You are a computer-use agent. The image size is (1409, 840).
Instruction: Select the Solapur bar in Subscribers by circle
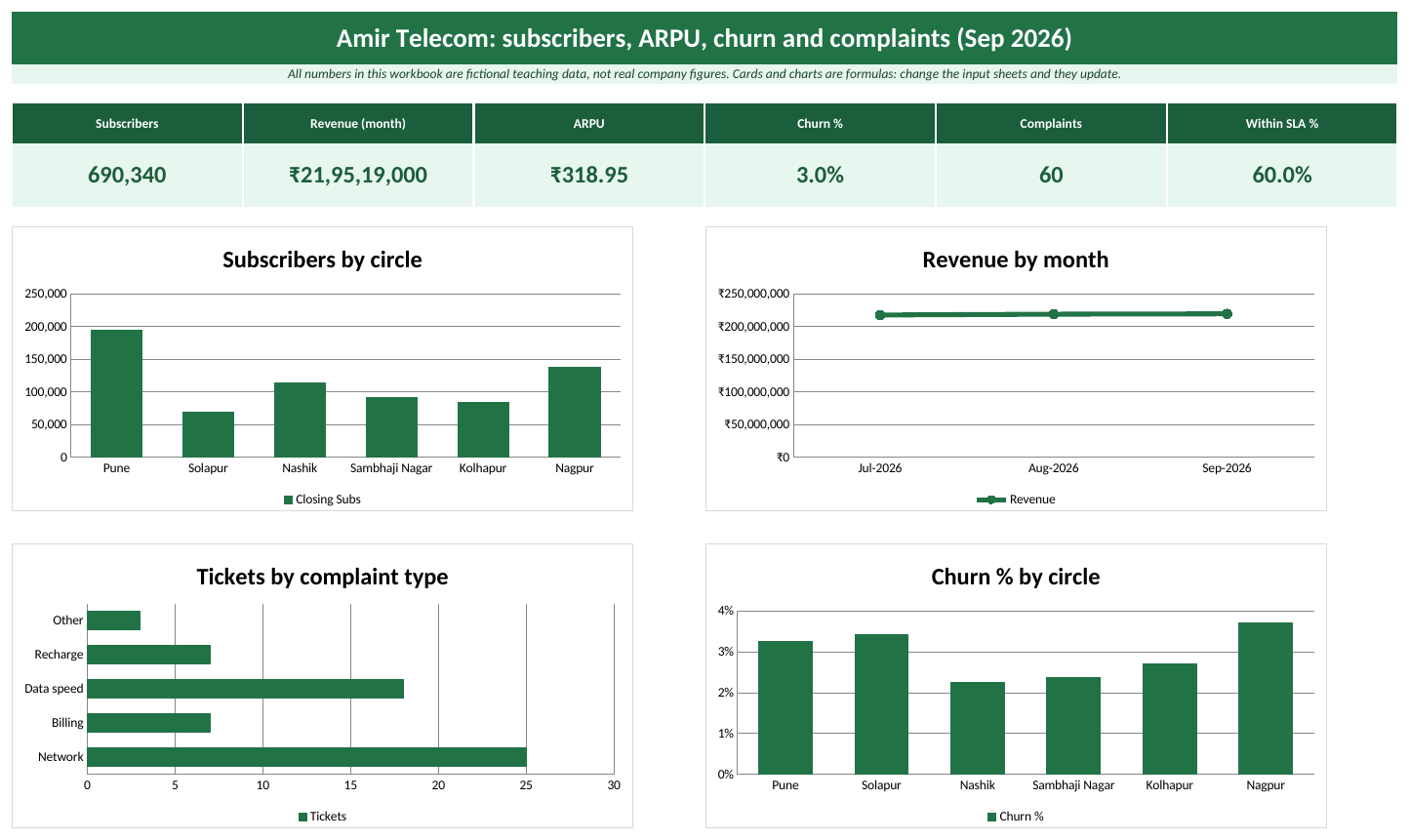tap(208, 434)
